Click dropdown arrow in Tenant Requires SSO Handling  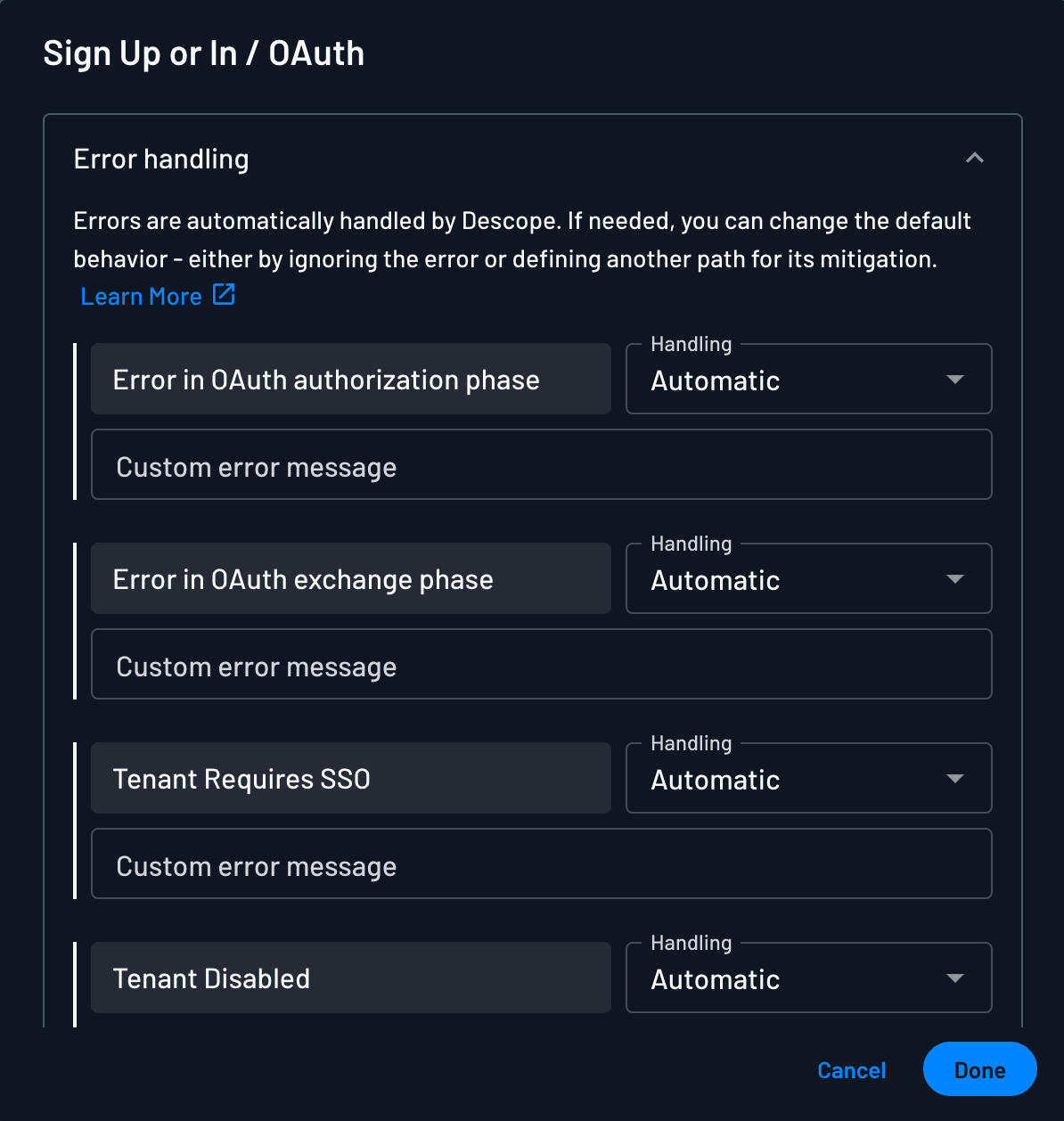954,779
